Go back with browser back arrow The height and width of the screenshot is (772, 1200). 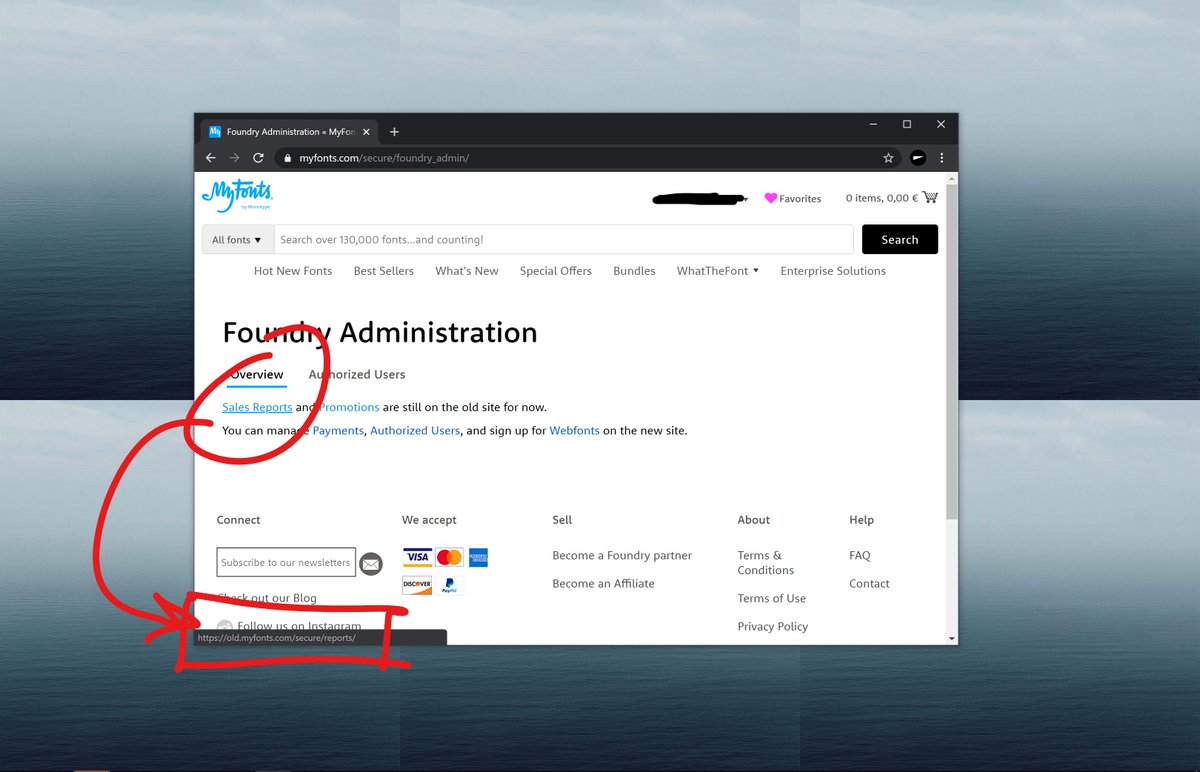210,158
